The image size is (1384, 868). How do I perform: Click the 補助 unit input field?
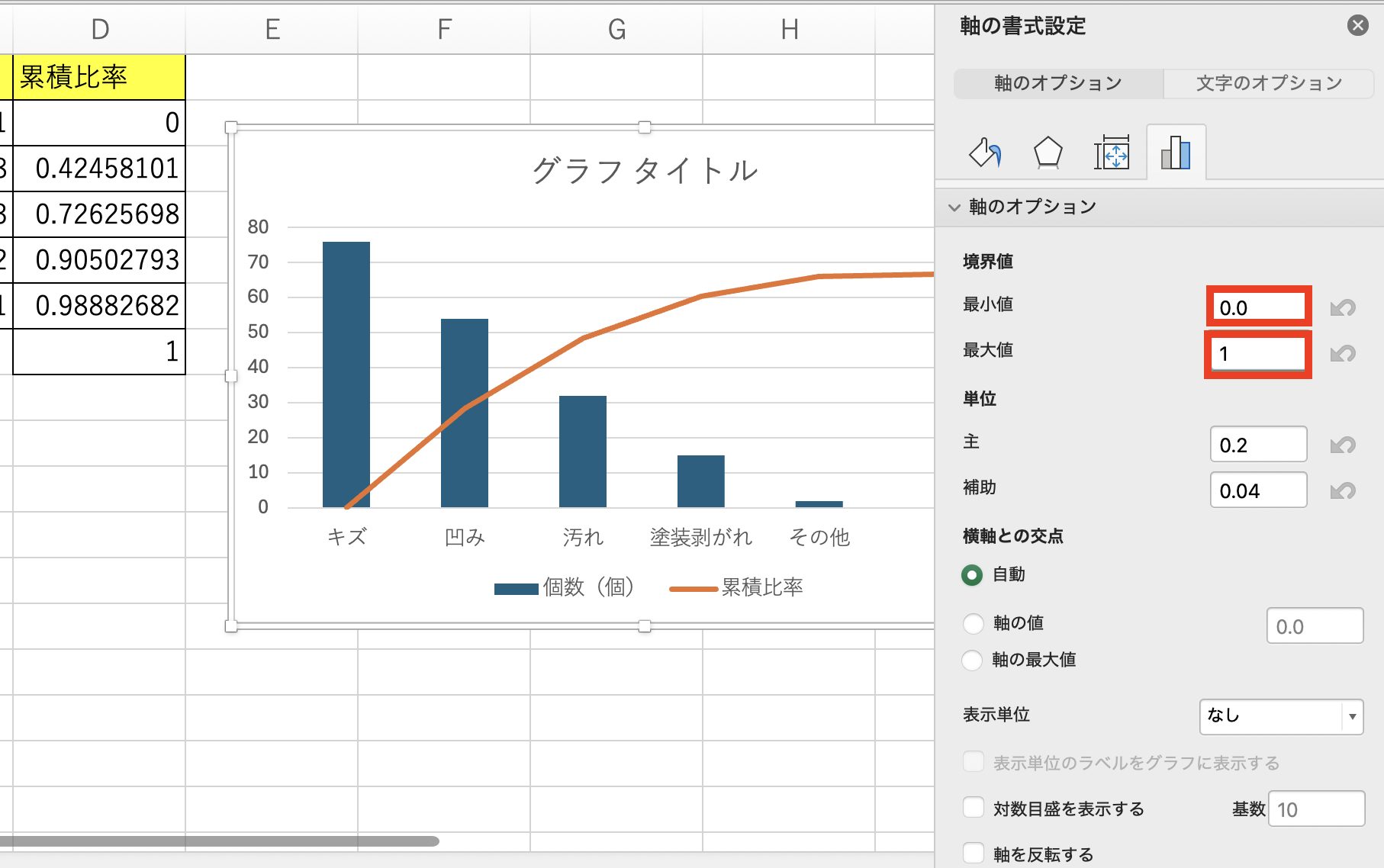[x=1258, y=490]
